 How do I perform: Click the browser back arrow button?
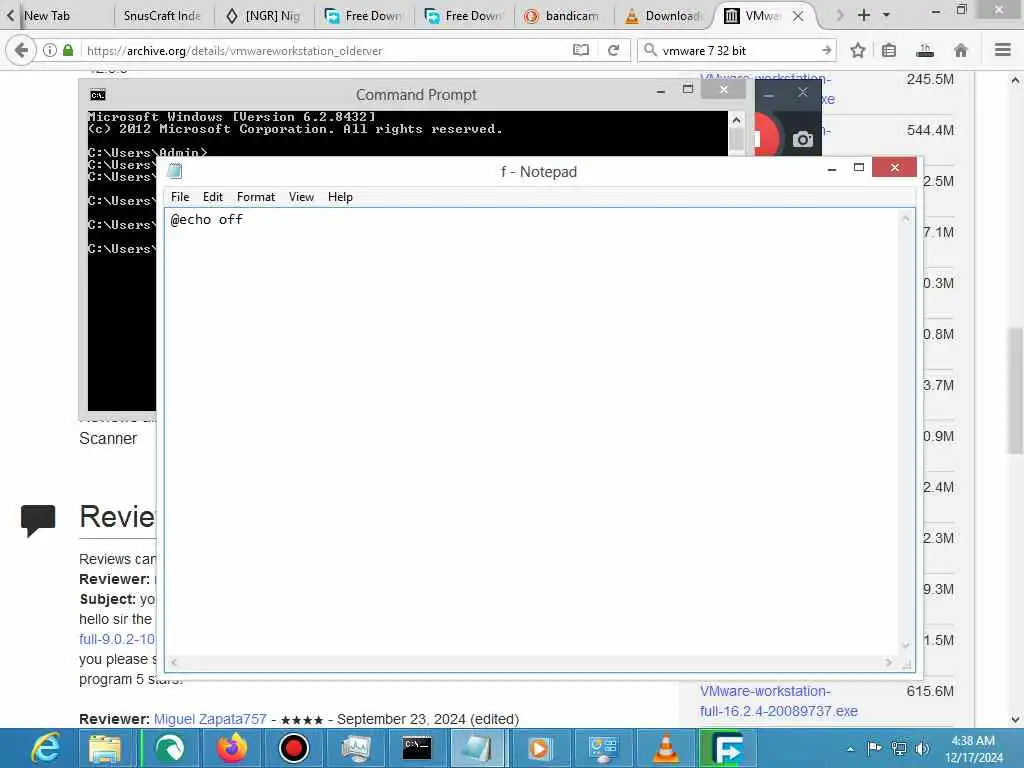[21, 50]
